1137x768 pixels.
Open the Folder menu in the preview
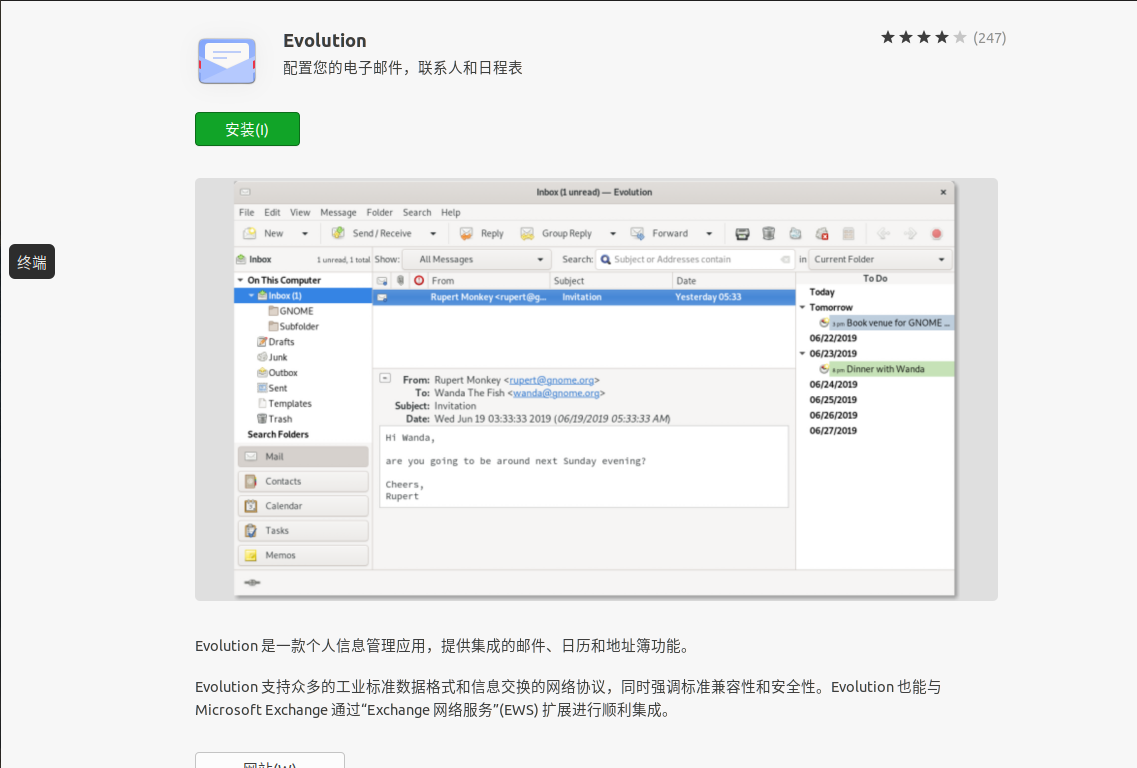379,212
